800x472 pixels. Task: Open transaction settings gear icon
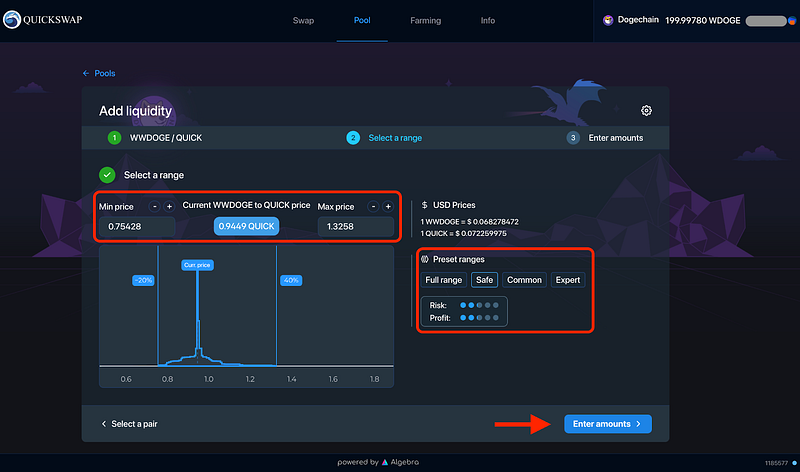(646, 111)
